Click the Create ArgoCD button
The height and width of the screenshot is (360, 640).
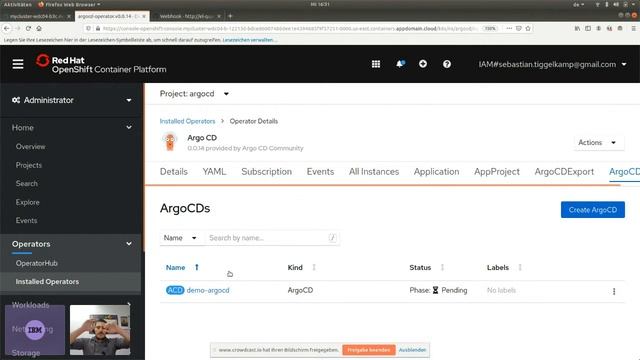click(x=593, y=210)
